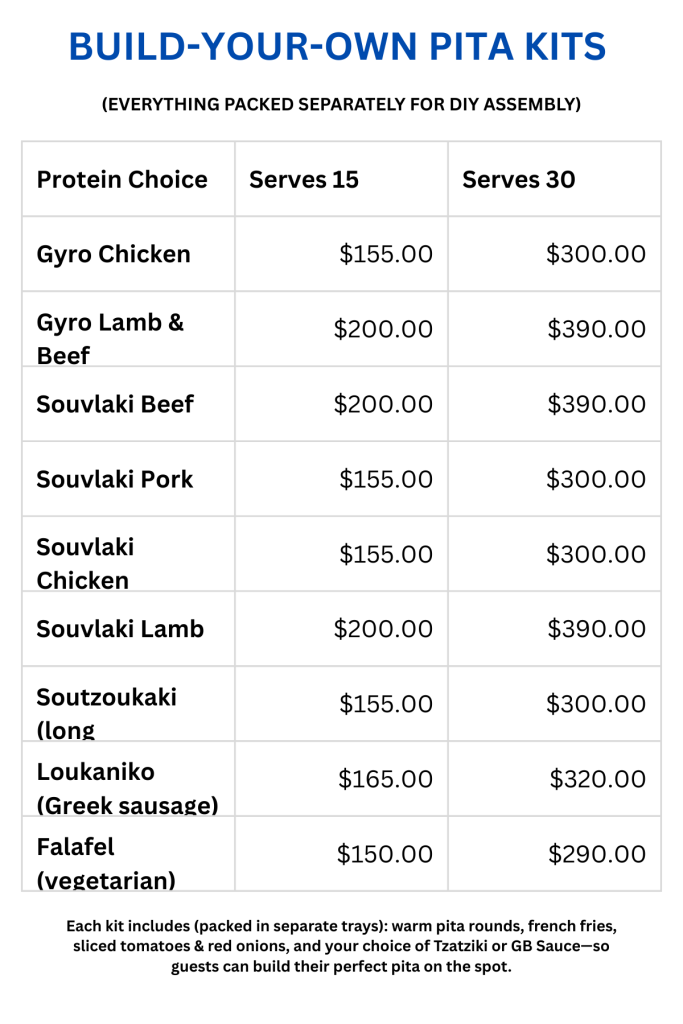Select the Serves 15 column header
Screen dimensions: 683x1024
coord(304,180)
